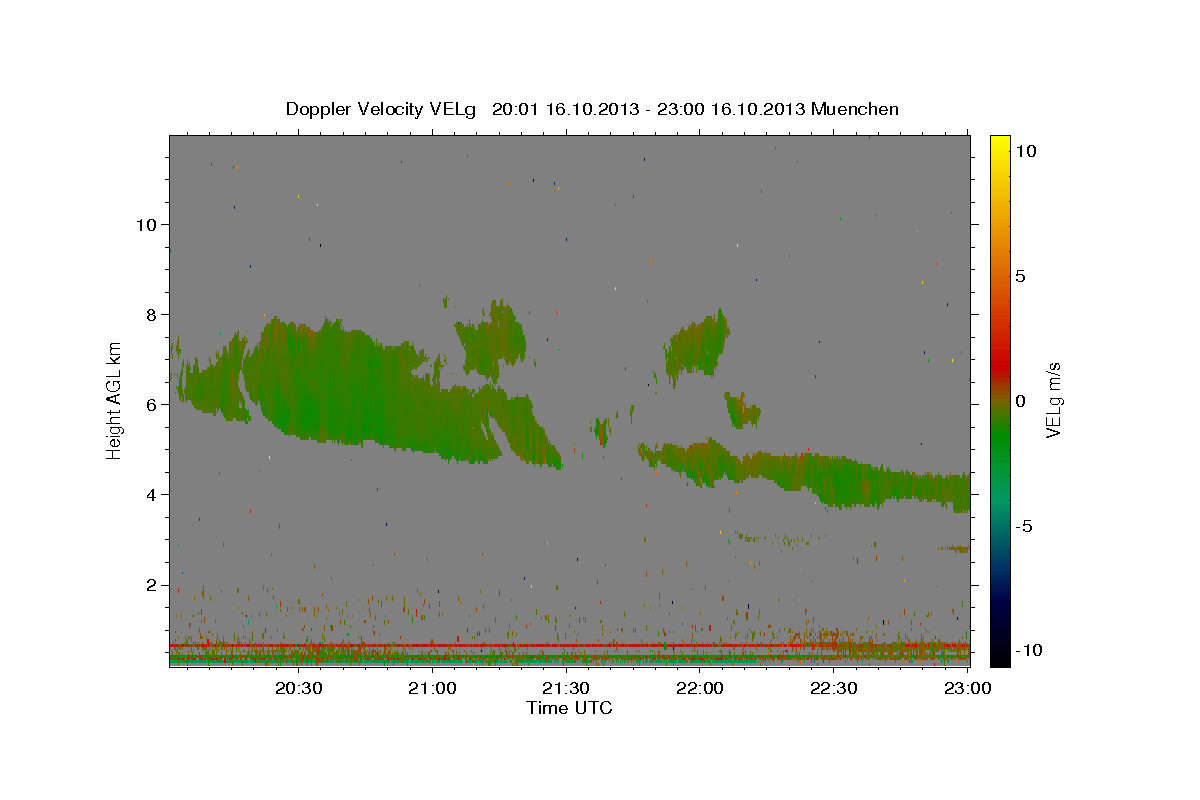Click the colorbar label 5
The image size is (1200, 800).
1020,276
